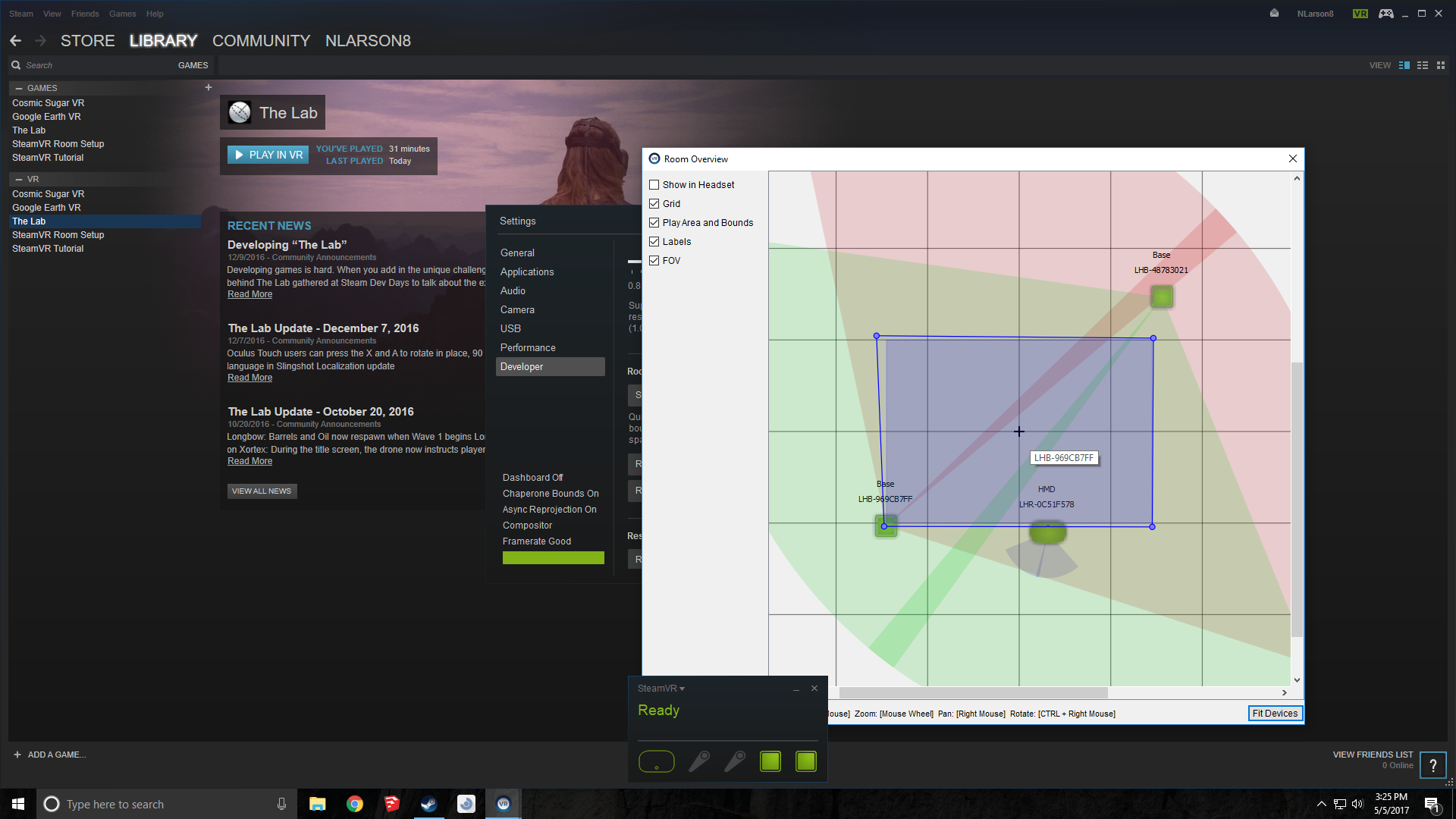Image resolution: width=1456 pixels, height=819 pixels.
Task: Open the Help menu
Action: click(155, 14)
